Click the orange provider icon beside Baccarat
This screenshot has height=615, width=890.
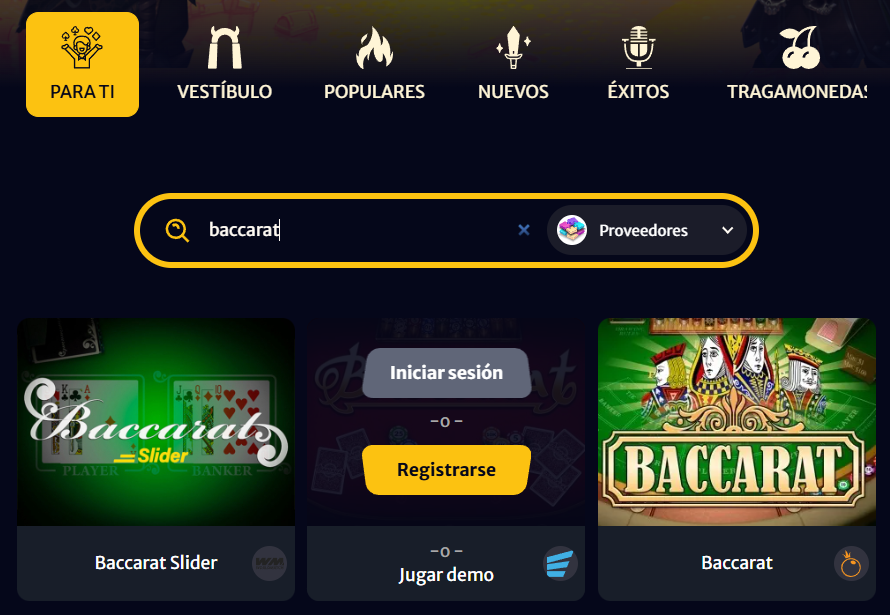pos(851,563)
